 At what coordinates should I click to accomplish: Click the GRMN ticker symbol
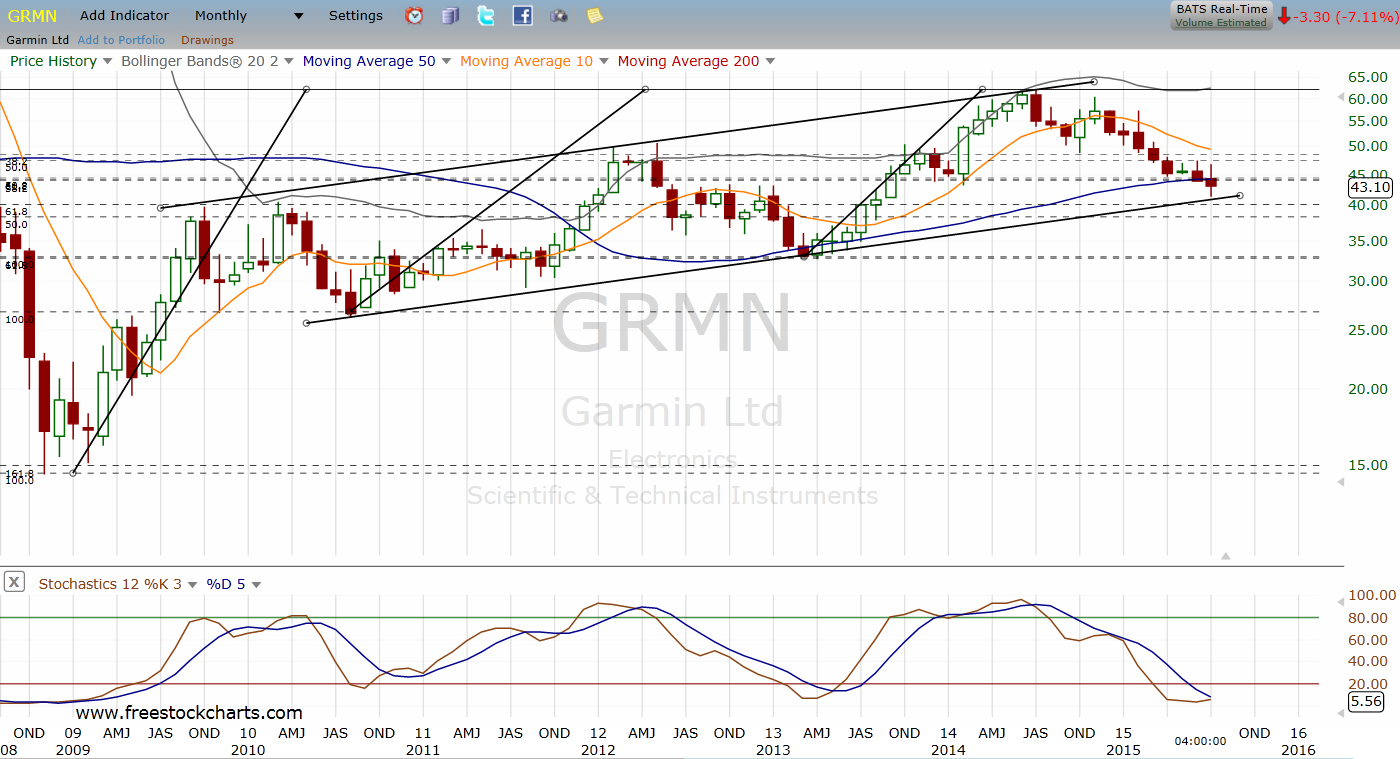click(x=32, y=16)
